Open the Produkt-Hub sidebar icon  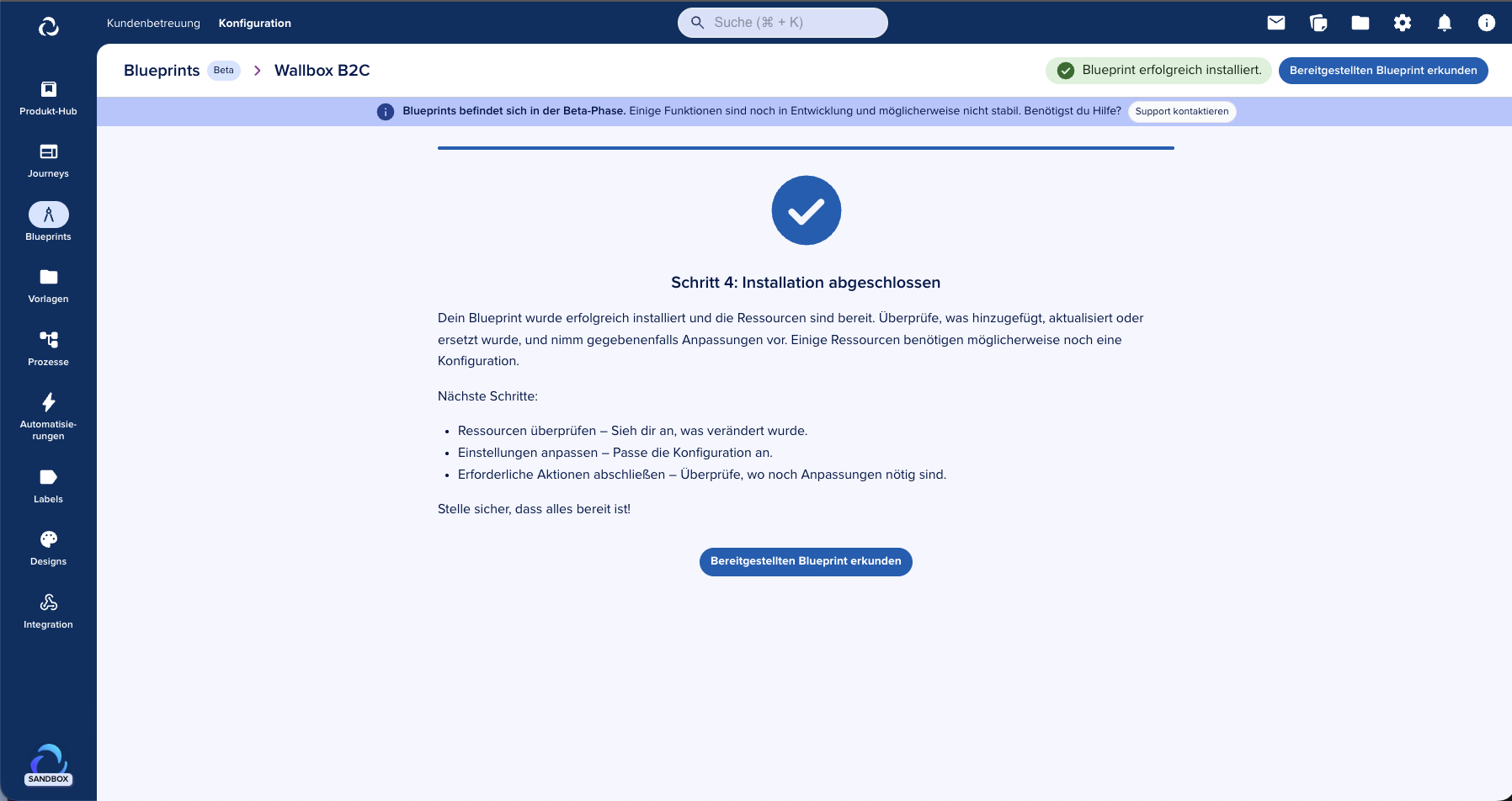49,90
